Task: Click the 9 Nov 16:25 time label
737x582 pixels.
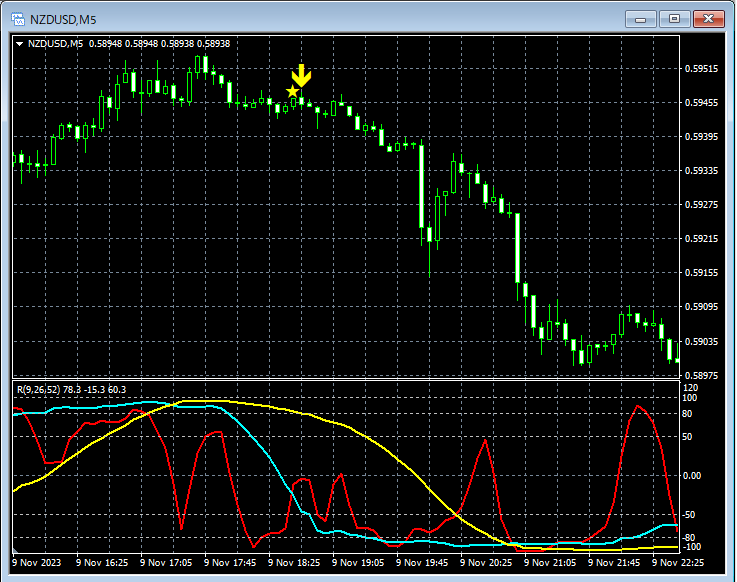Action: coord(102,562)
